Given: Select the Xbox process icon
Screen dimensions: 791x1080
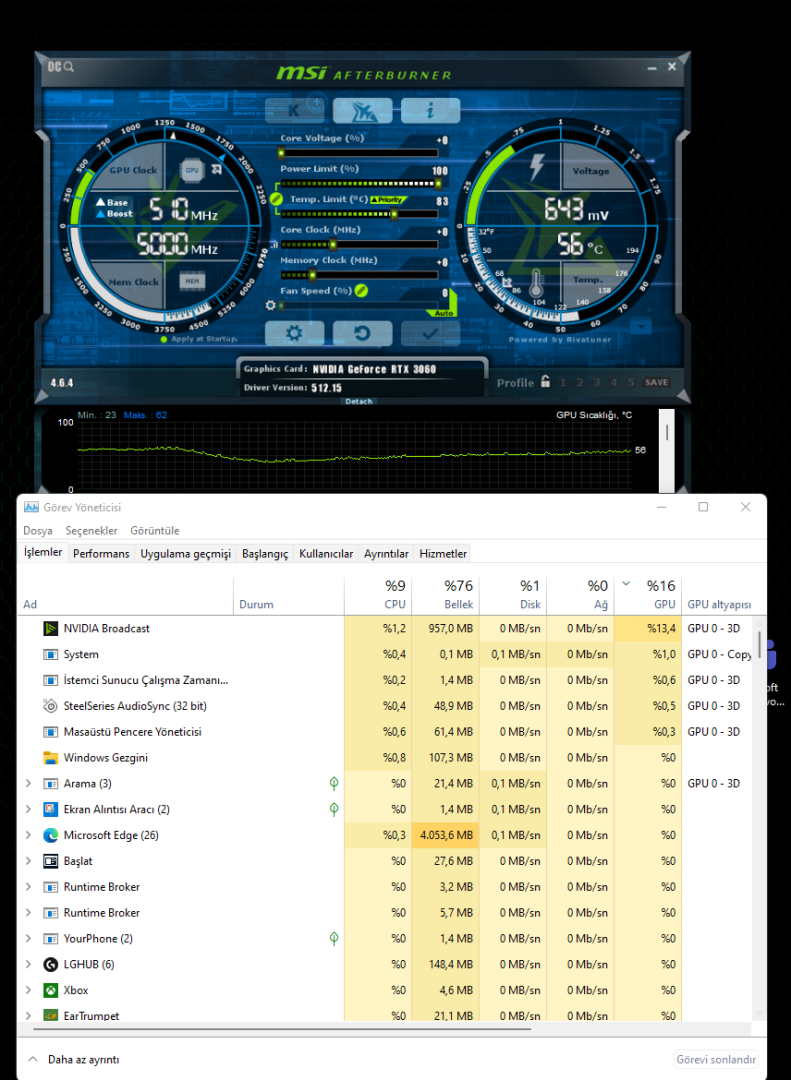Looking at the screenshot, I should [x=50, y=990].
